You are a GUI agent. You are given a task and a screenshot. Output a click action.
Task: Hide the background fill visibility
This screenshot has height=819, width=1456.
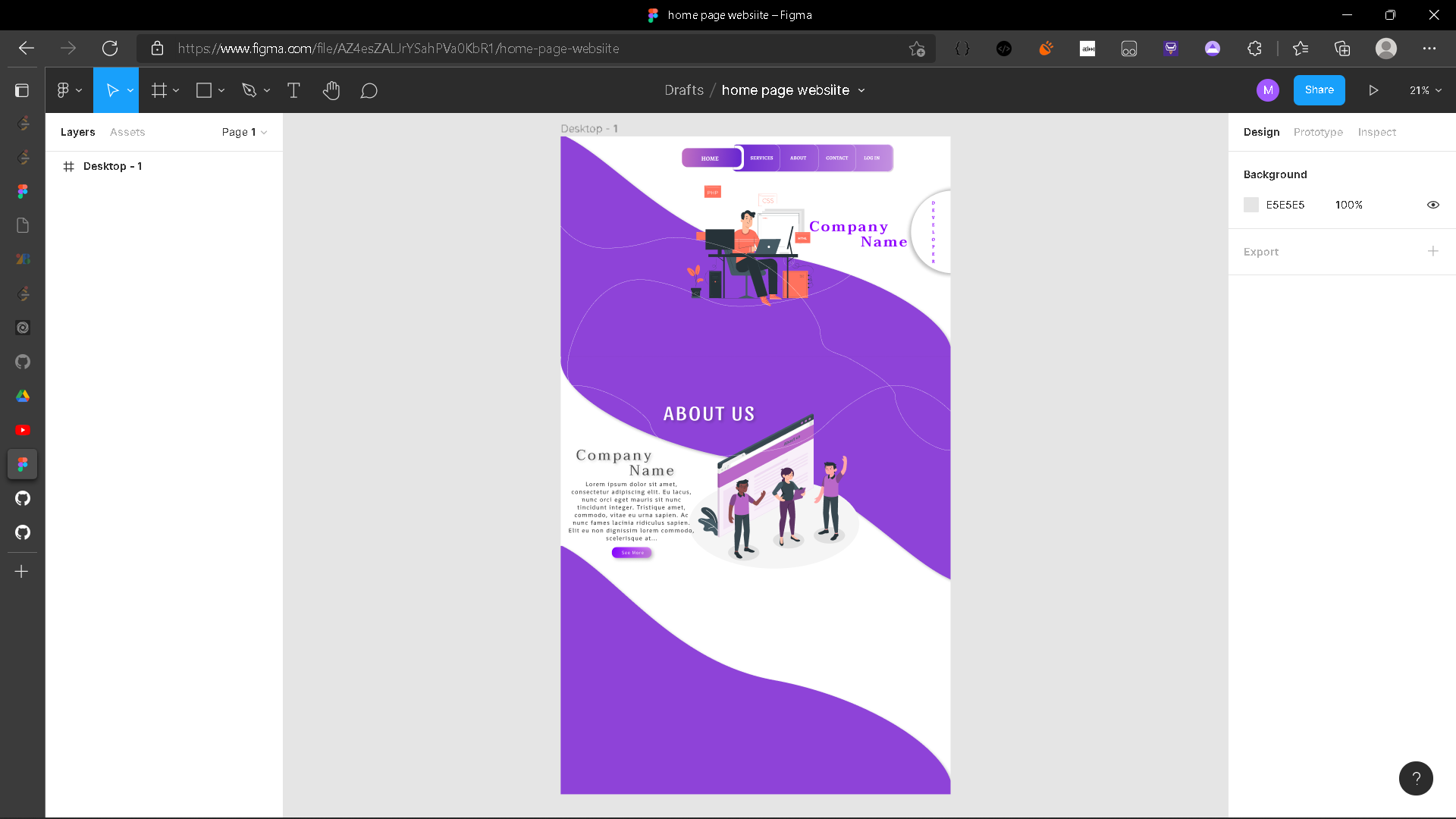[1433, 205]
